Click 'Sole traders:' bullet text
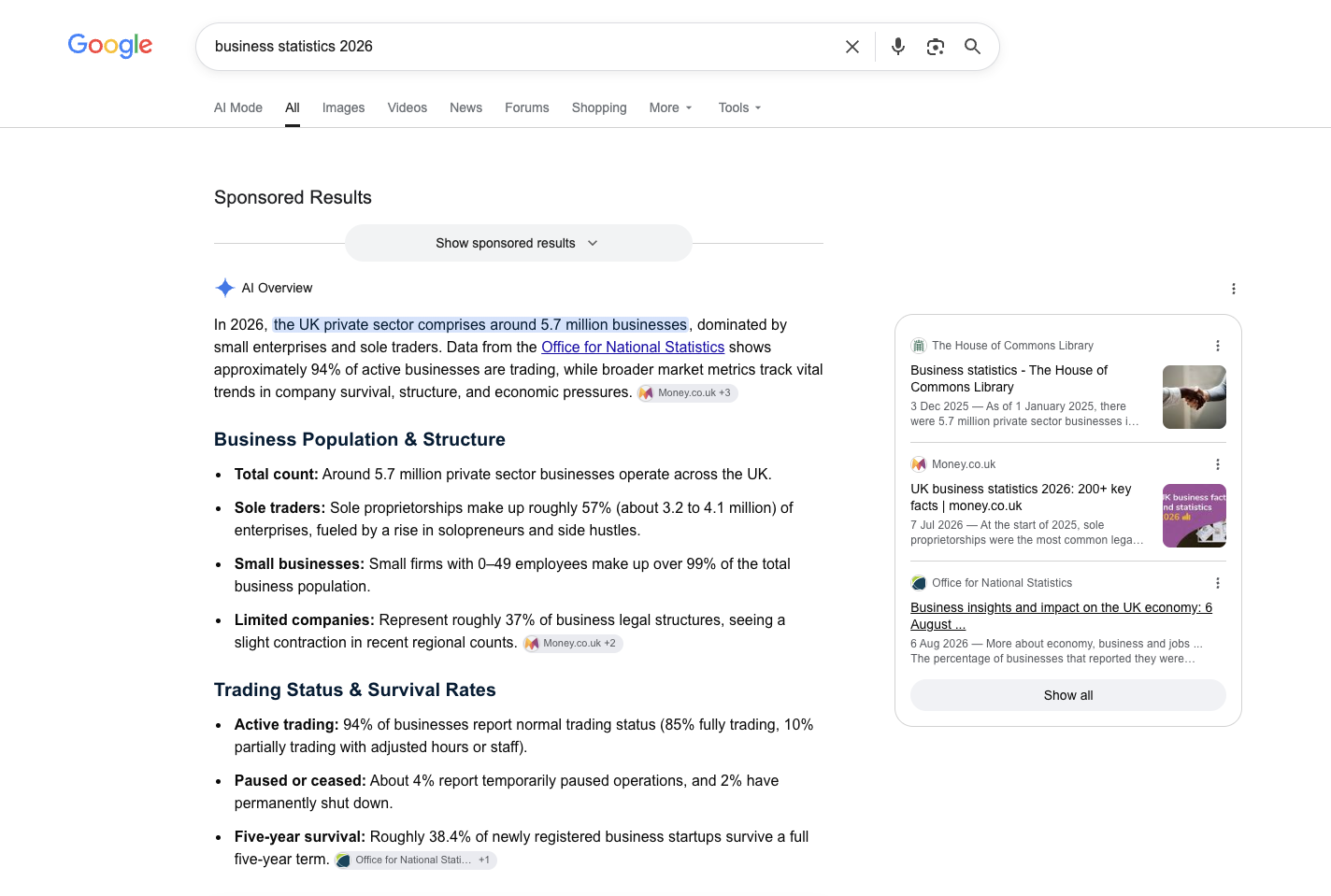Image resolution: width=1331 pixels, height=896 pixels. [280, 508]
